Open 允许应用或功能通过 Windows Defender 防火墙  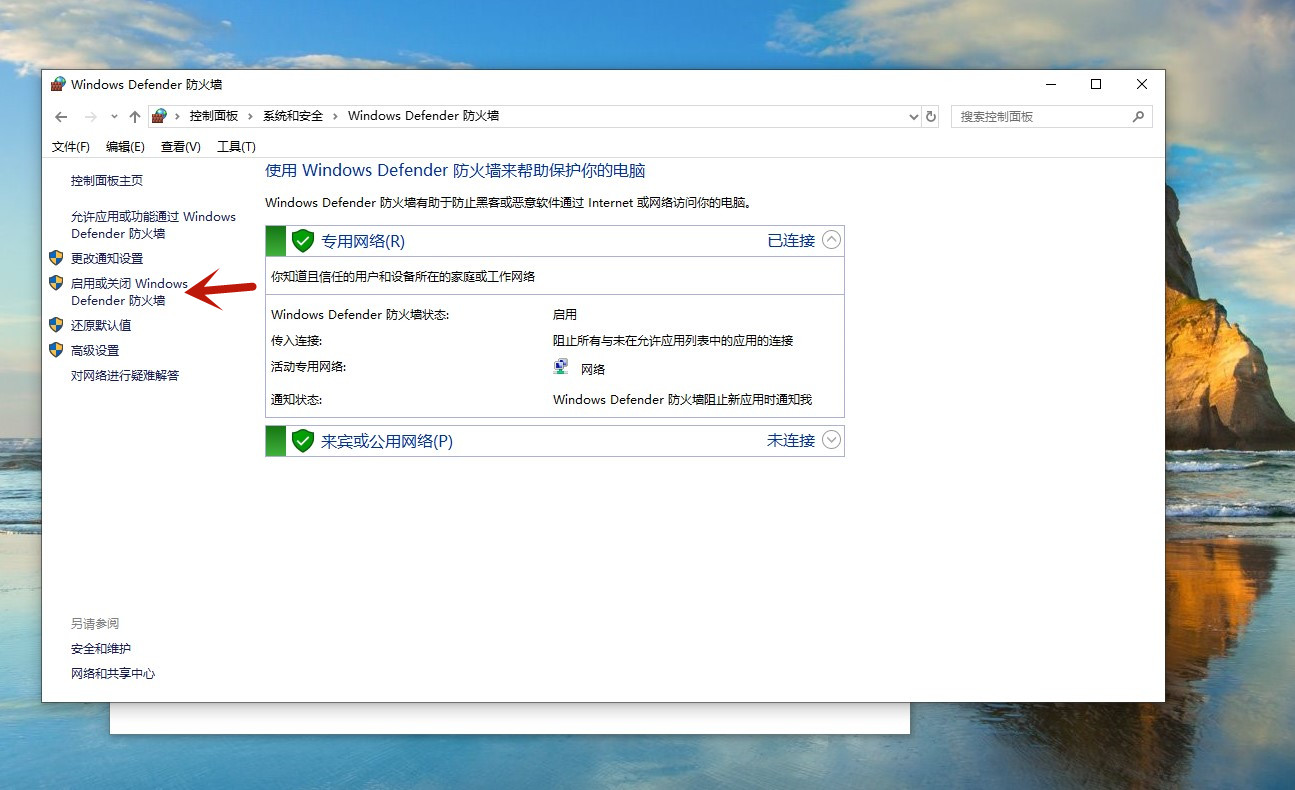click(153, 225)
